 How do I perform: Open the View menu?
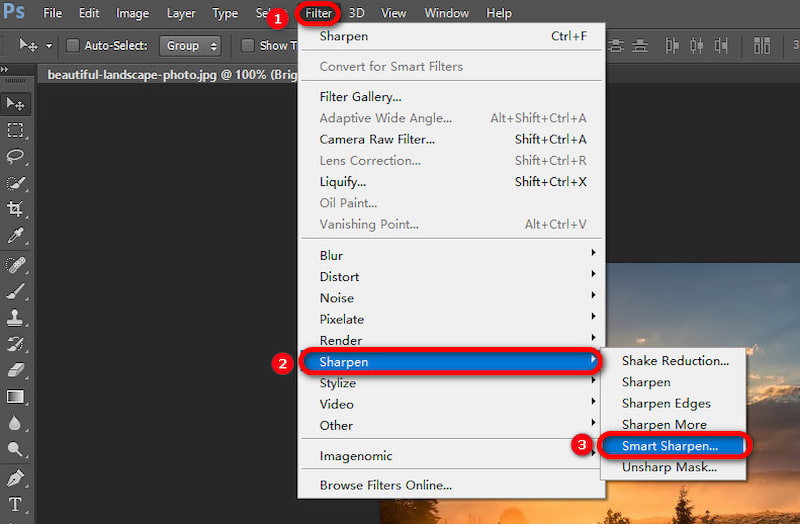(393, 13)
